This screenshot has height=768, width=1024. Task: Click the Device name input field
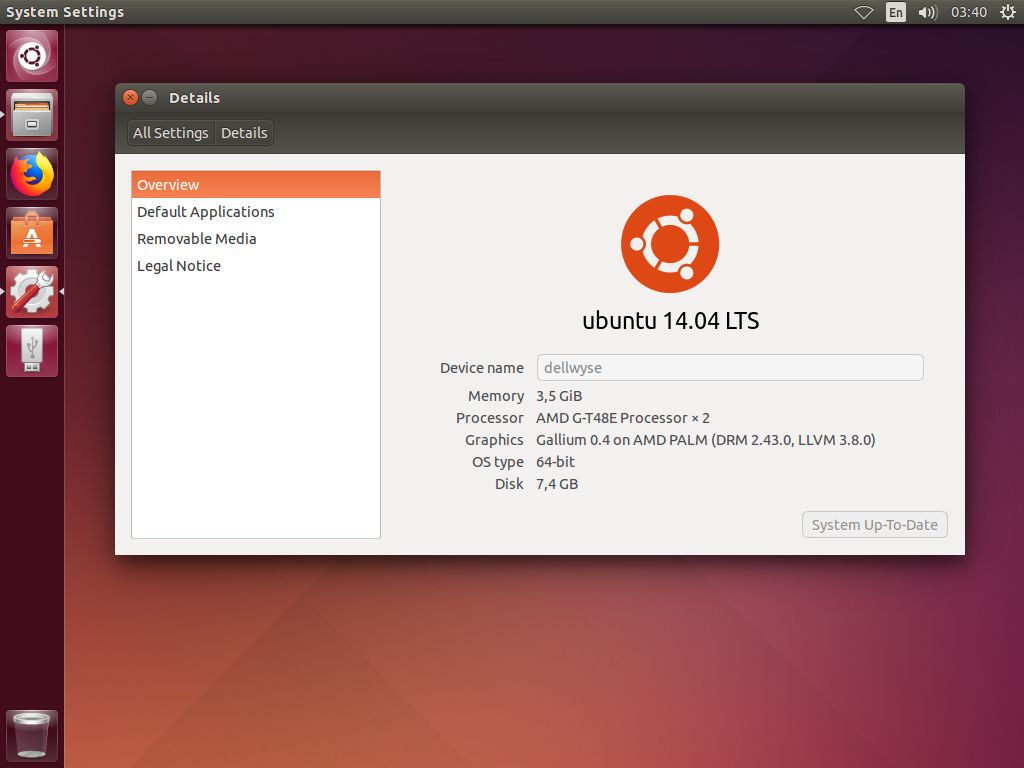[x=730, y=368]
